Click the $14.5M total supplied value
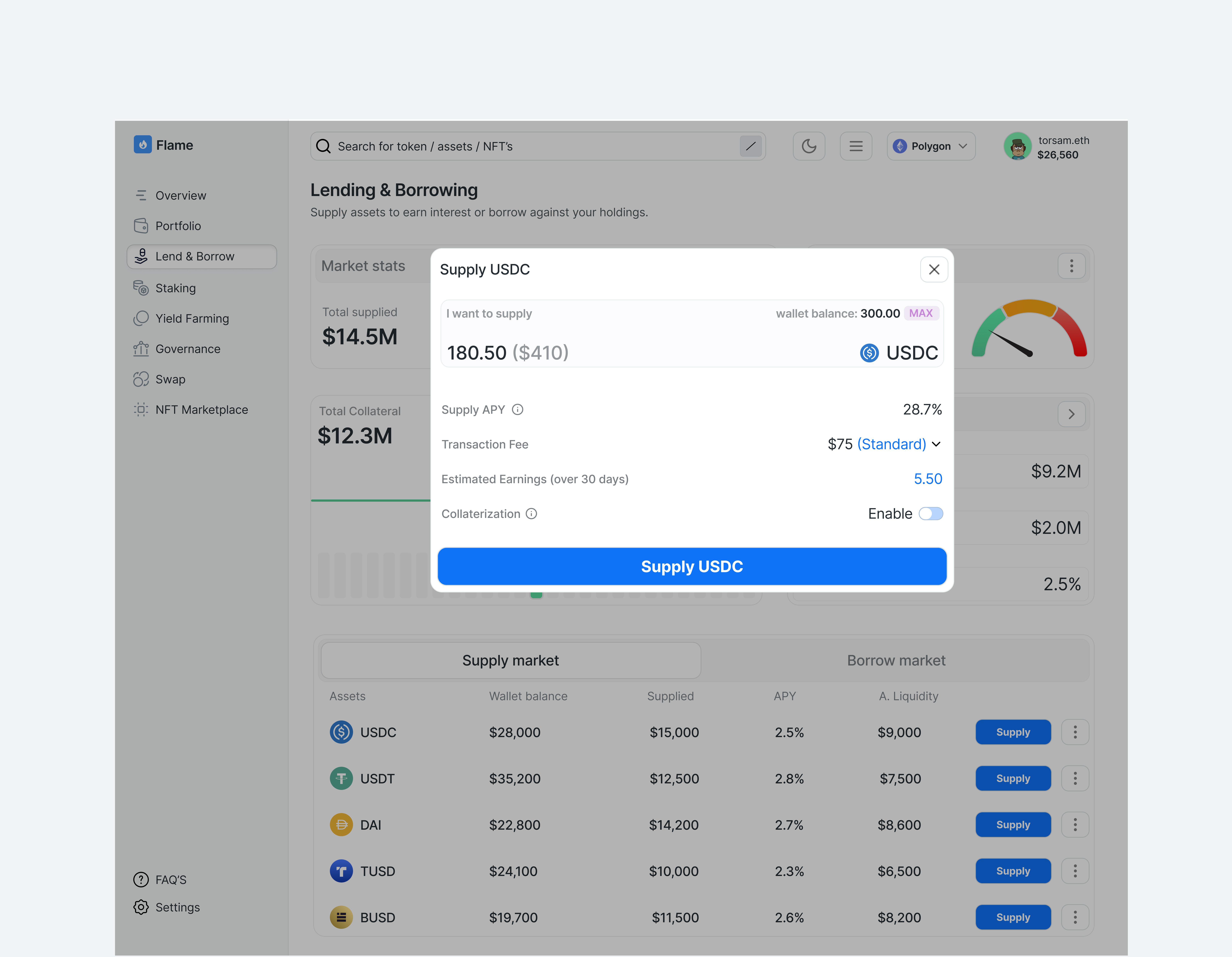This screenshot has width=1232, height=957. pyautogui.click(x=360, y=337)
